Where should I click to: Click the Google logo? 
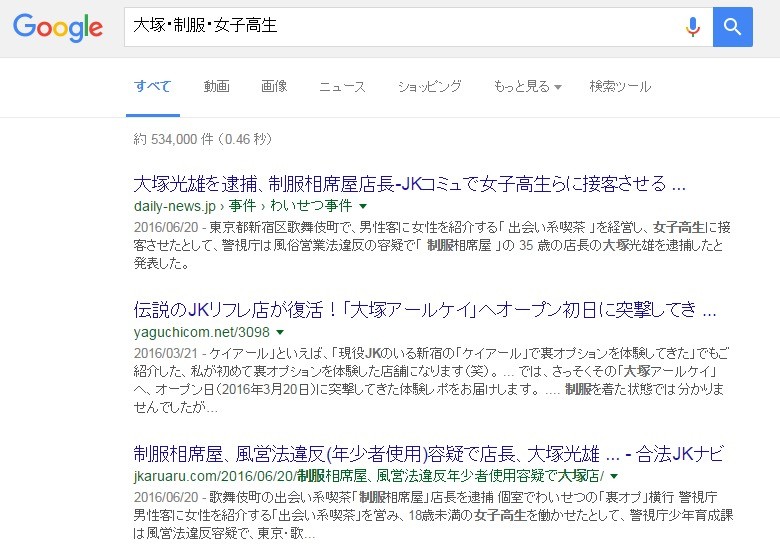coord(58,27)
